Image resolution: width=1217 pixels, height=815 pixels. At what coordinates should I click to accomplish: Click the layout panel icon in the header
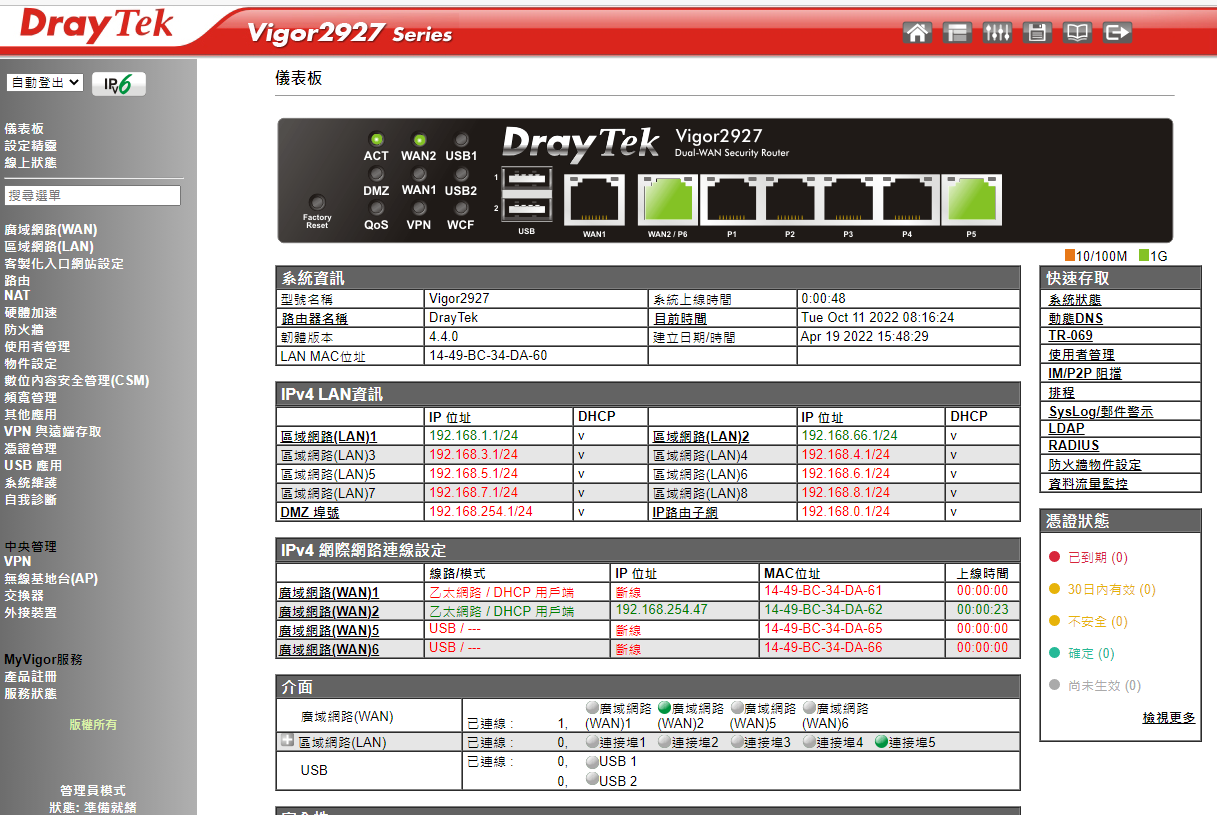(x=957, y=33)
